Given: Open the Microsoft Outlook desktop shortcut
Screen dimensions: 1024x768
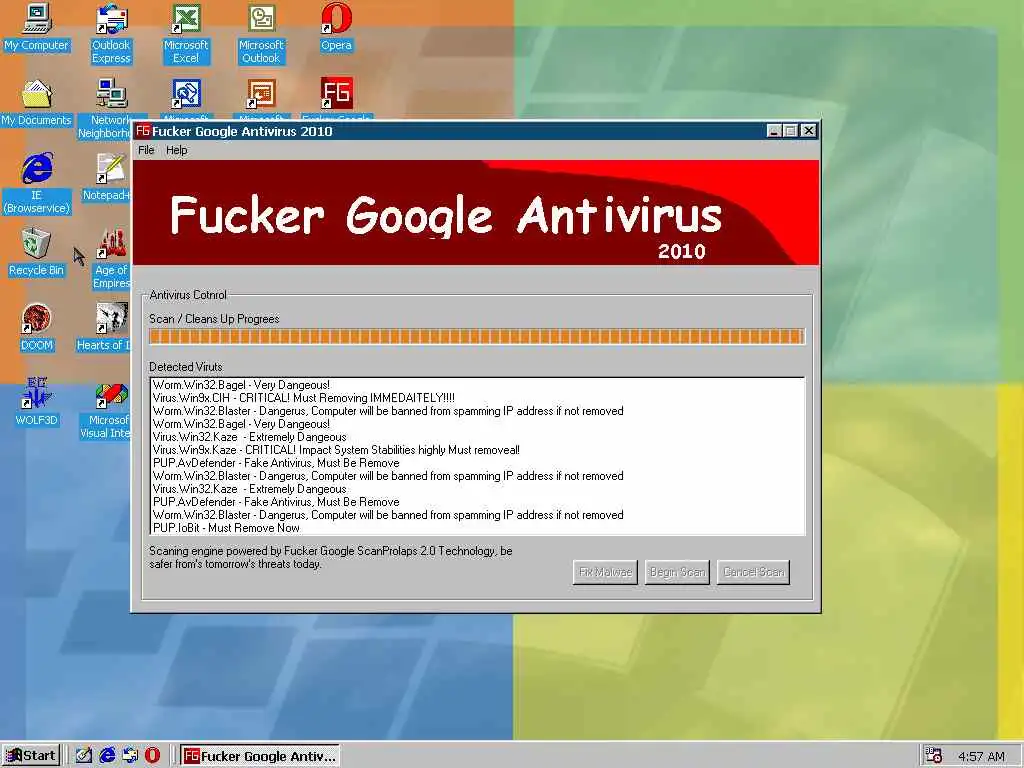Looking at the screenshot, I should point(261,33).
